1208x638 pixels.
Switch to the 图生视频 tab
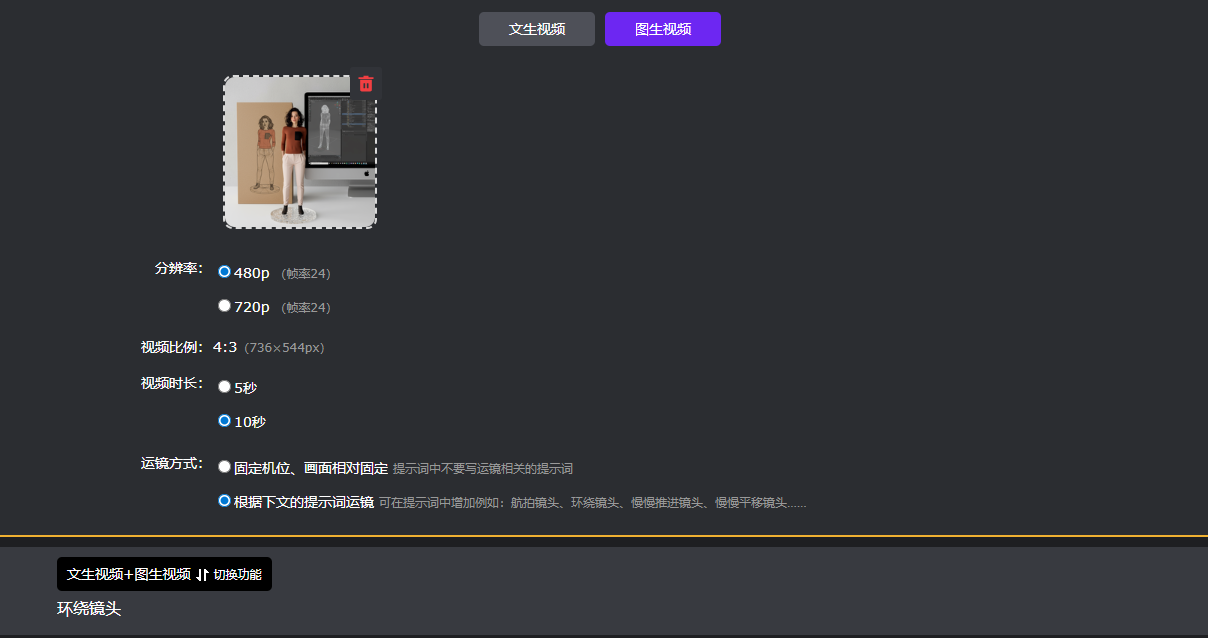pyautogui.click(x=663, y=29)
